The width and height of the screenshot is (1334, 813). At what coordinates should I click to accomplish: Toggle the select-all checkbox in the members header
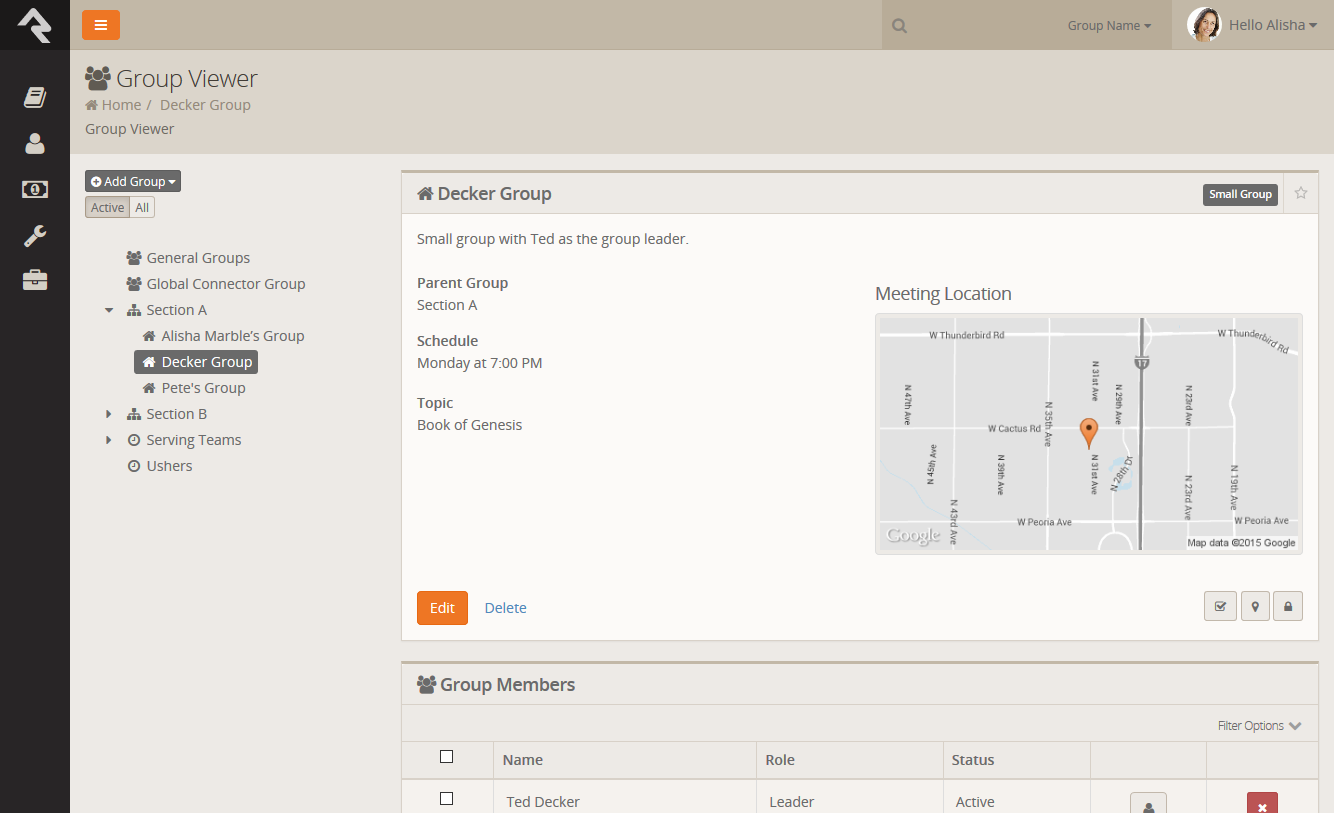pos(447,757)
